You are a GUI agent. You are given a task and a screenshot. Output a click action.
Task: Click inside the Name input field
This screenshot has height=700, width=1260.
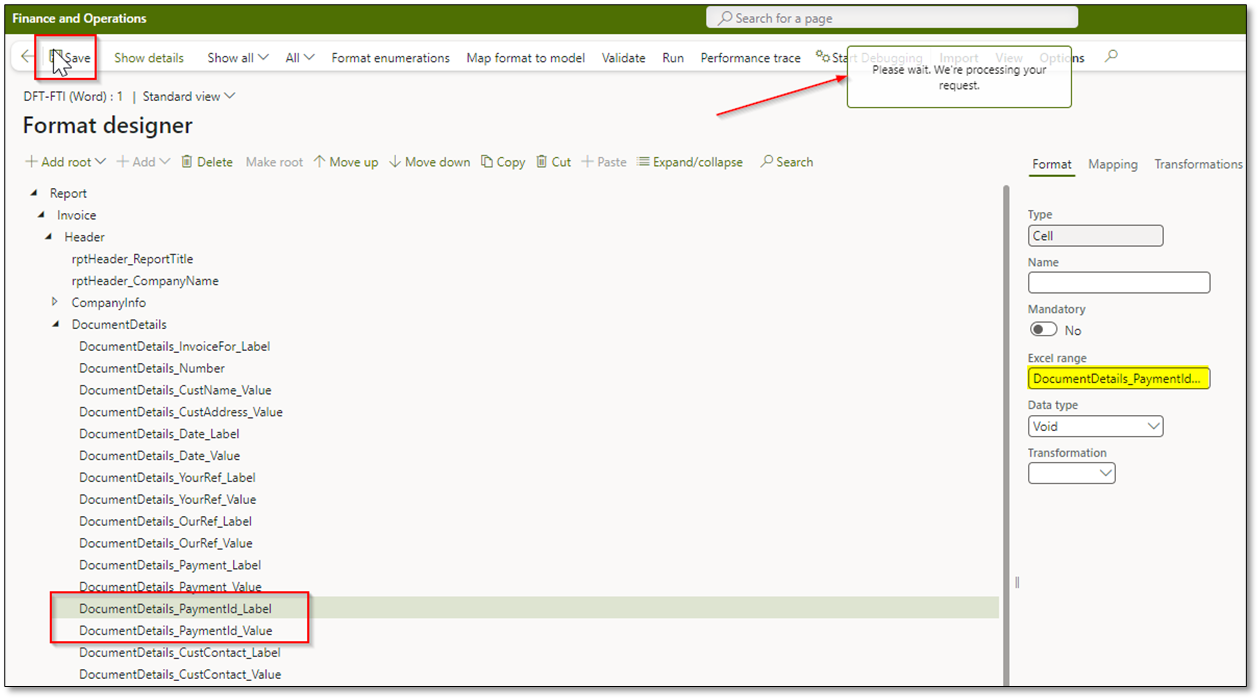pos(1119,282)
